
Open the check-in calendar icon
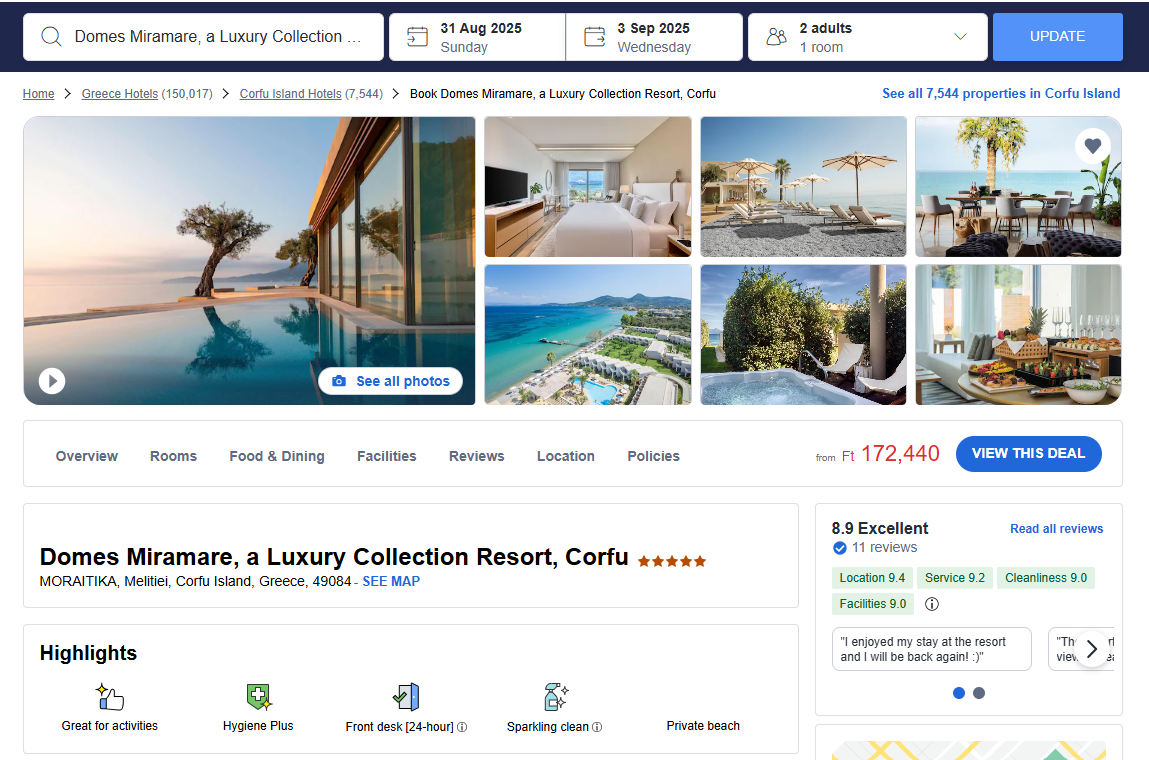[417, 37]
